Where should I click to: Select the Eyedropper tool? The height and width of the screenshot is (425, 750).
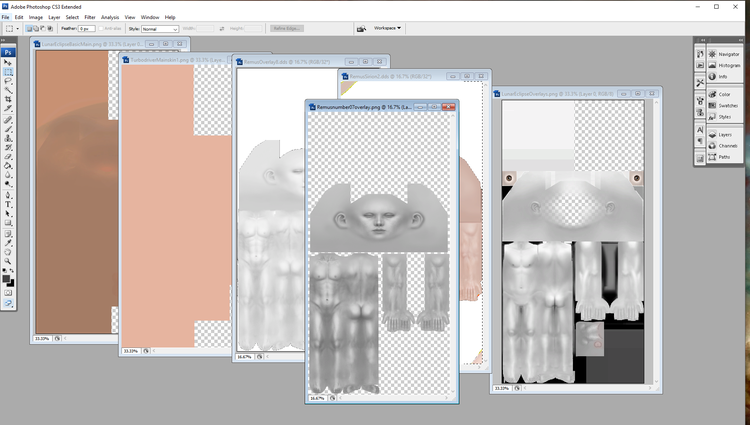pyautogui.click(x=8, y=243)
